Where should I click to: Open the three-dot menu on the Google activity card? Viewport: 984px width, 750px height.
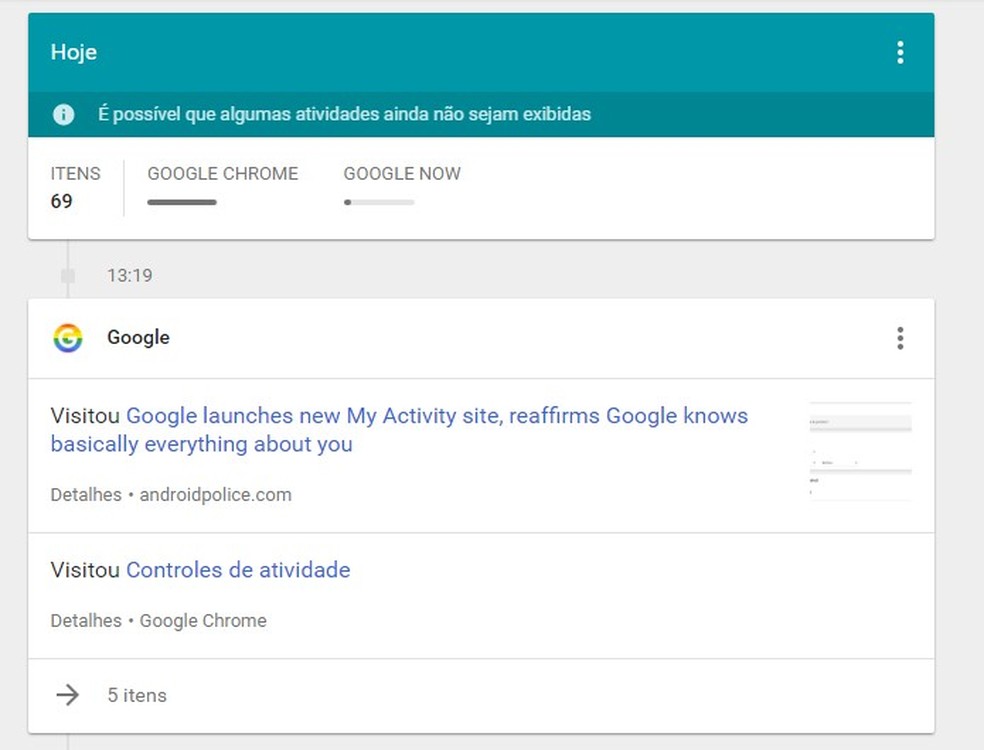[x=899, y=338]
